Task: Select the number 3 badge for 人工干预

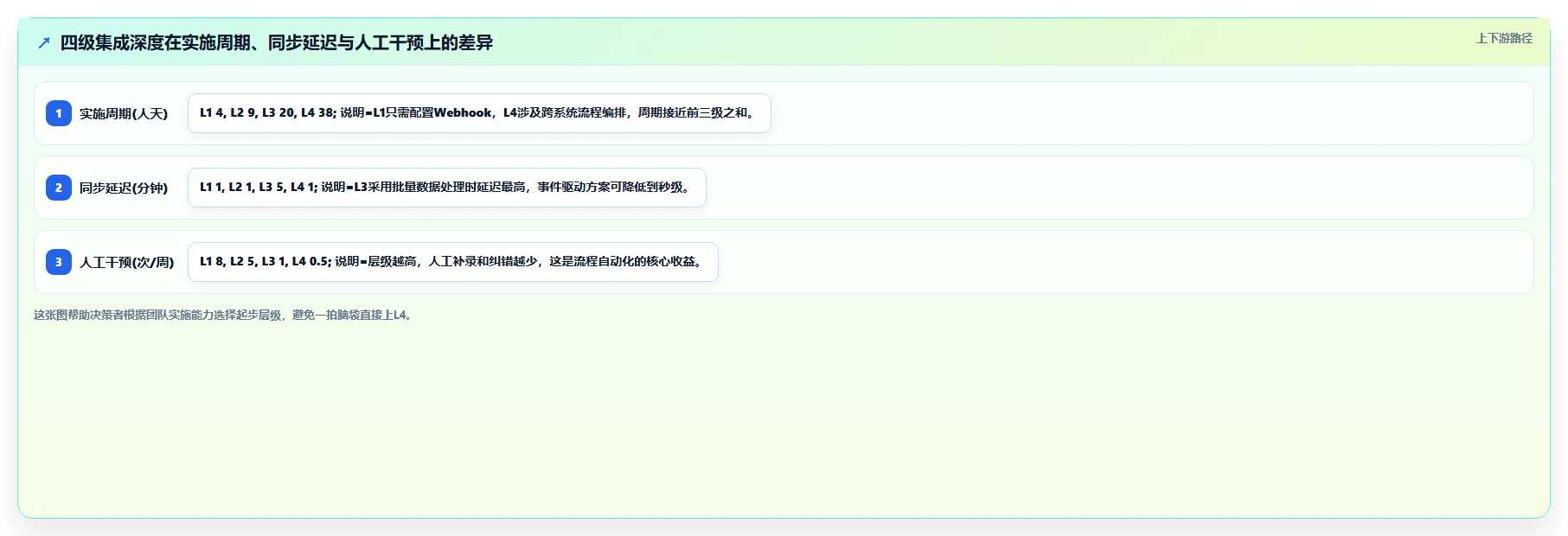Action: (59, 262)
